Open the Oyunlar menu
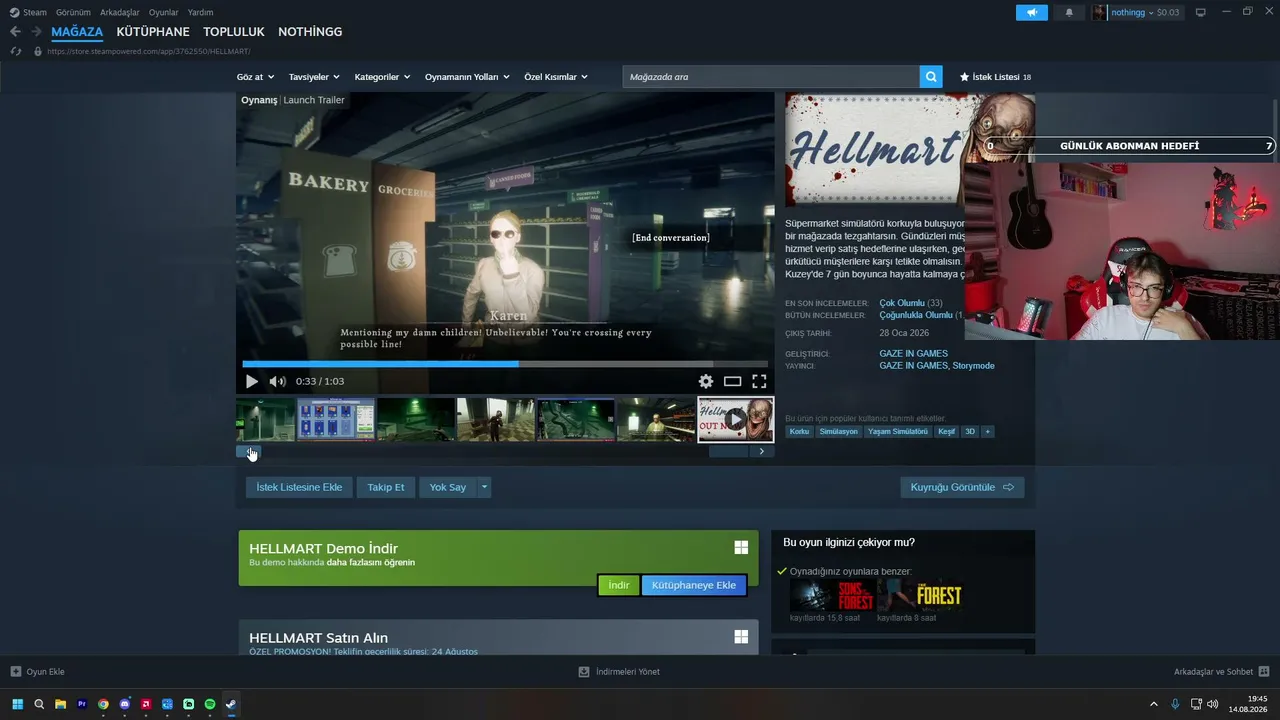The image size is (1280, 720). click(x=164, y=12)
